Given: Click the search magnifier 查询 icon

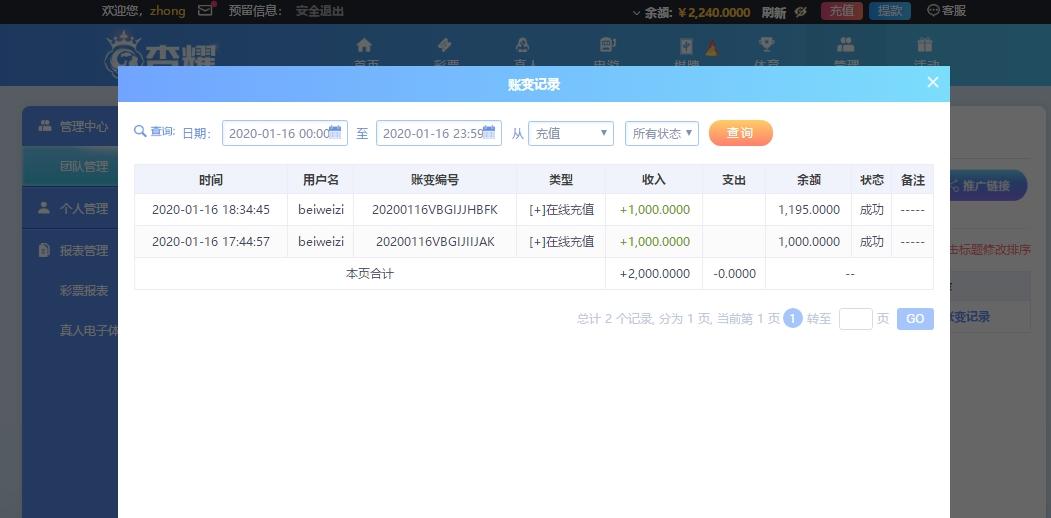Looking at the screenshot, I should click(140, 131).
